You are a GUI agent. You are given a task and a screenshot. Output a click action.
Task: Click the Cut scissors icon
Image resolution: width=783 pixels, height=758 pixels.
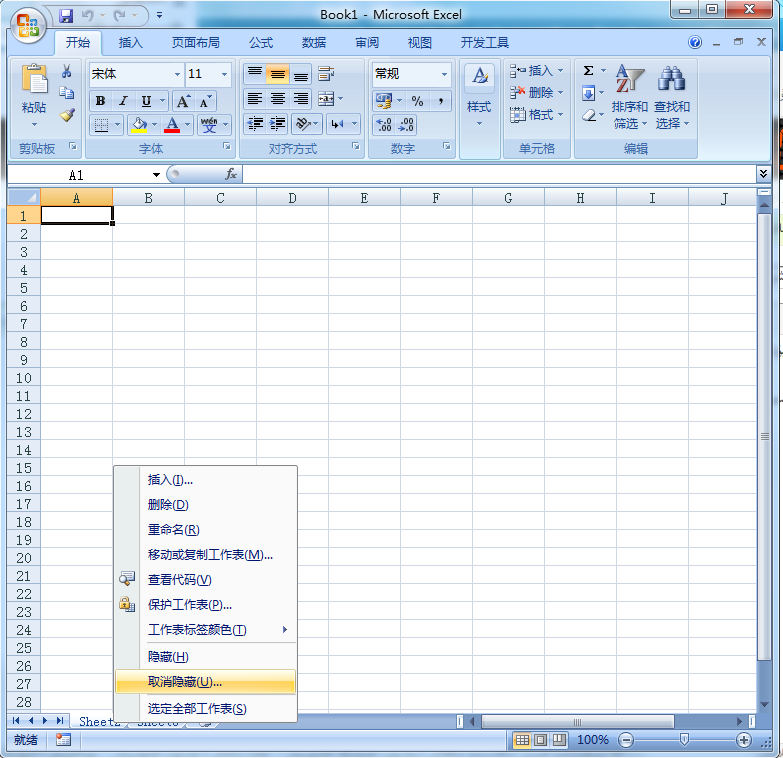tap(66, 71)
